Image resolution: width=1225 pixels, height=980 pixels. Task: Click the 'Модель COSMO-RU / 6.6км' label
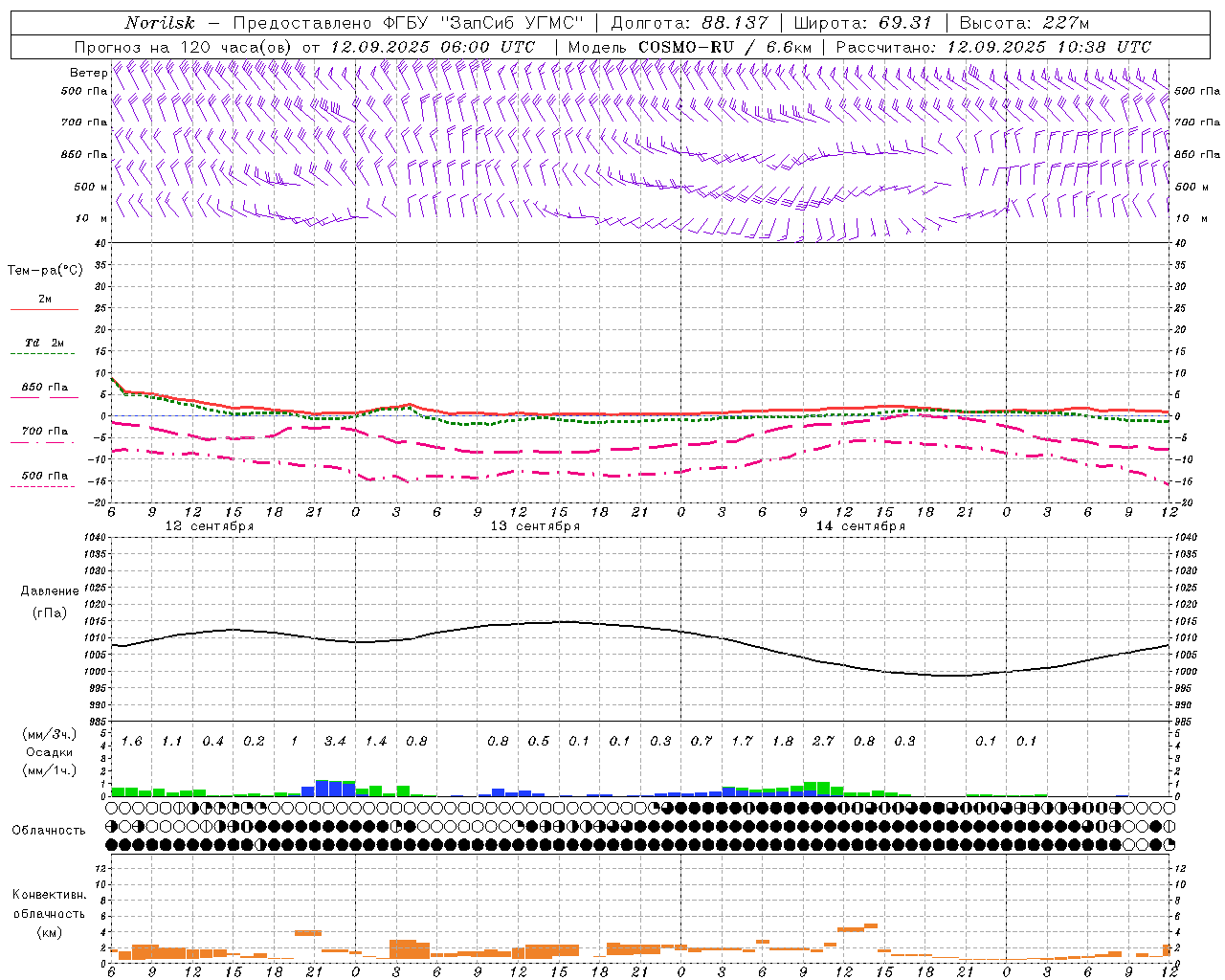(690, 47)
